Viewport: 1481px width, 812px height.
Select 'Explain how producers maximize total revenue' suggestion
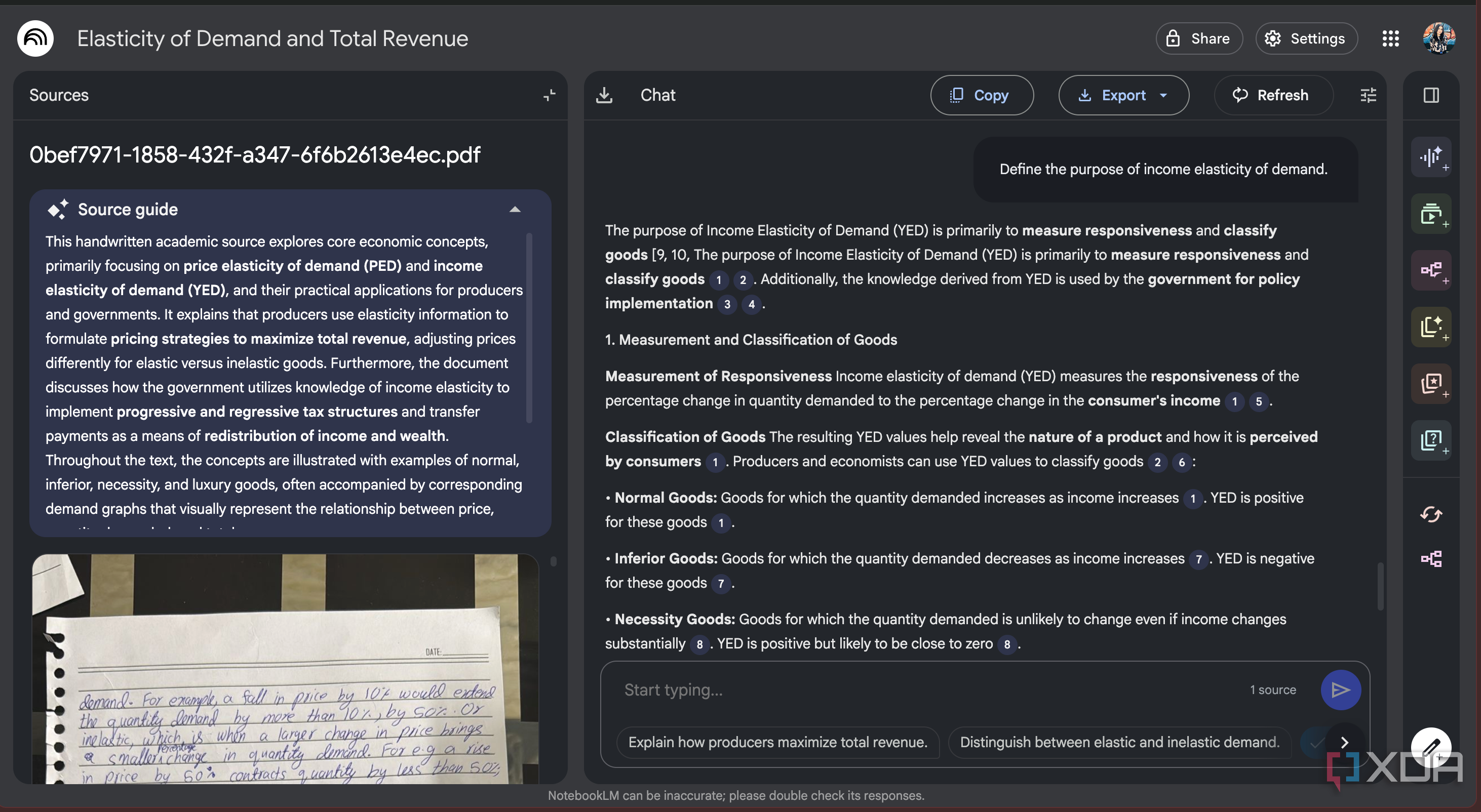[x=778, y=743]
